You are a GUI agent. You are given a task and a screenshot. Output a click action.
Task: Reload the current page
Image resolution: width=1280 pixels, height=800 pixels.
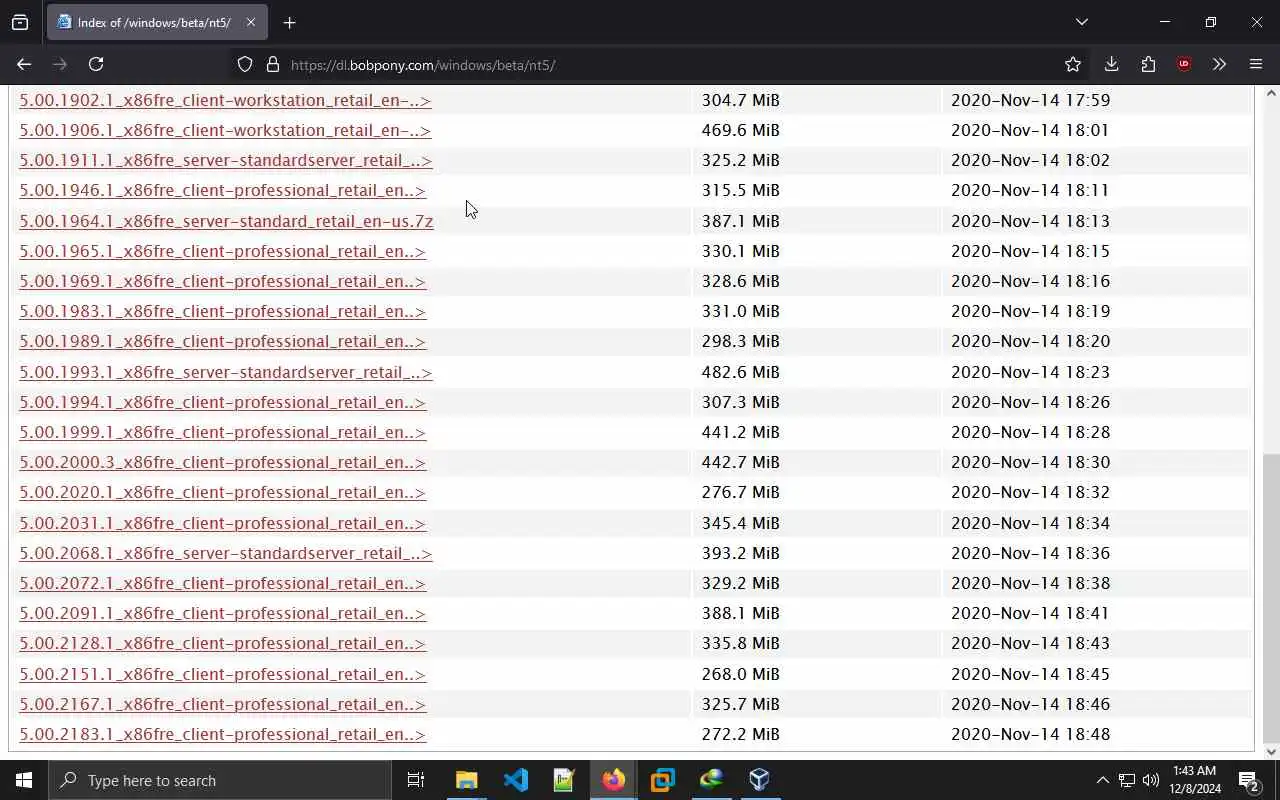point(96,64)
